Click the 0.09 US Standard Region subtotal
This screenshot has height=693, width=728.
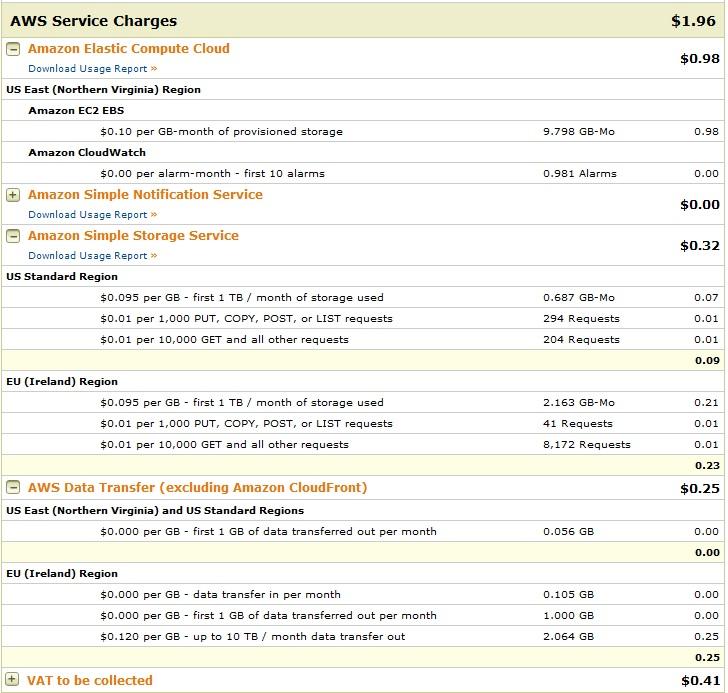pos(707,361)
